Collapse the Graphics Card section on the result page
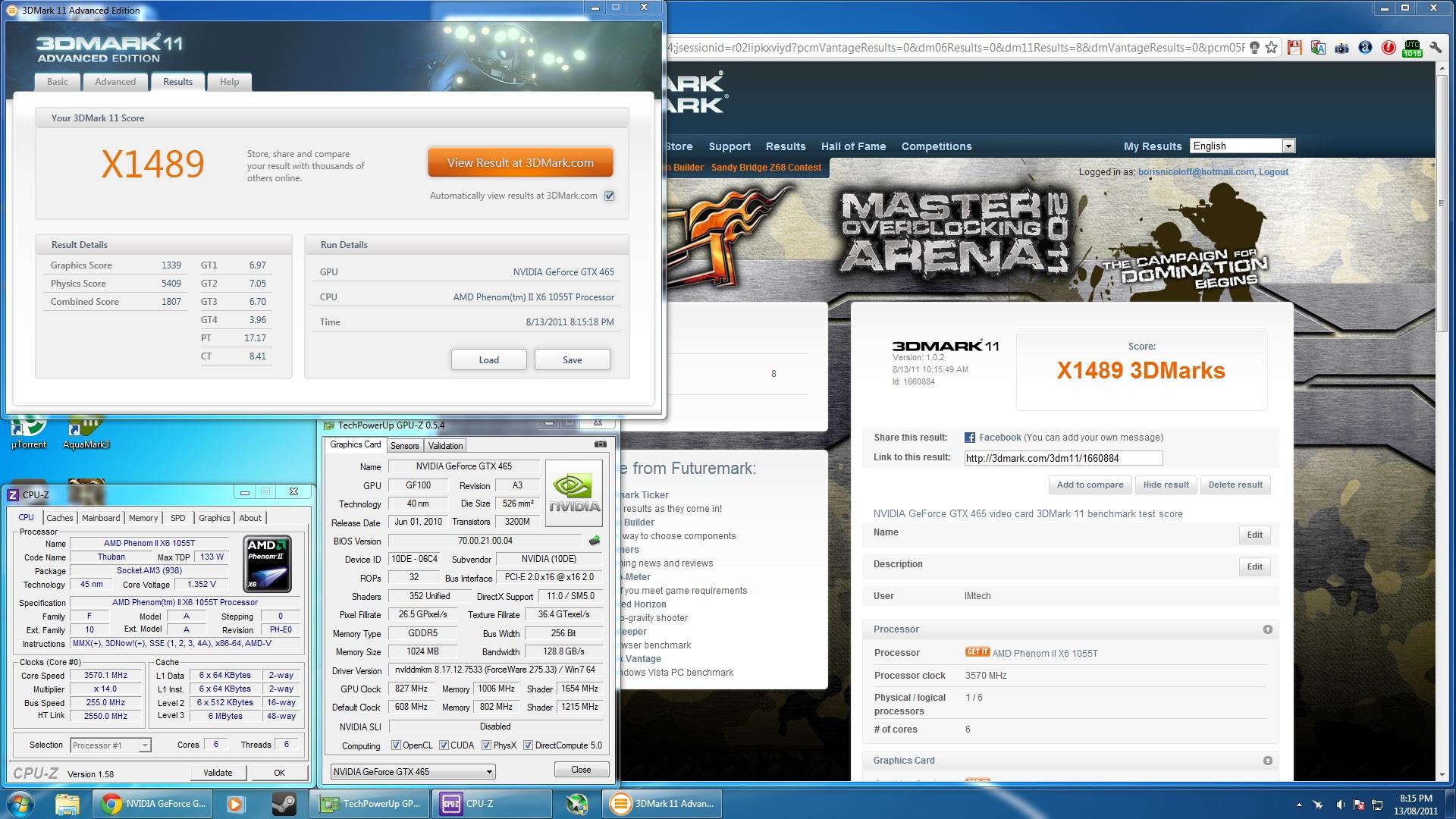 (x=1267, y=761)
